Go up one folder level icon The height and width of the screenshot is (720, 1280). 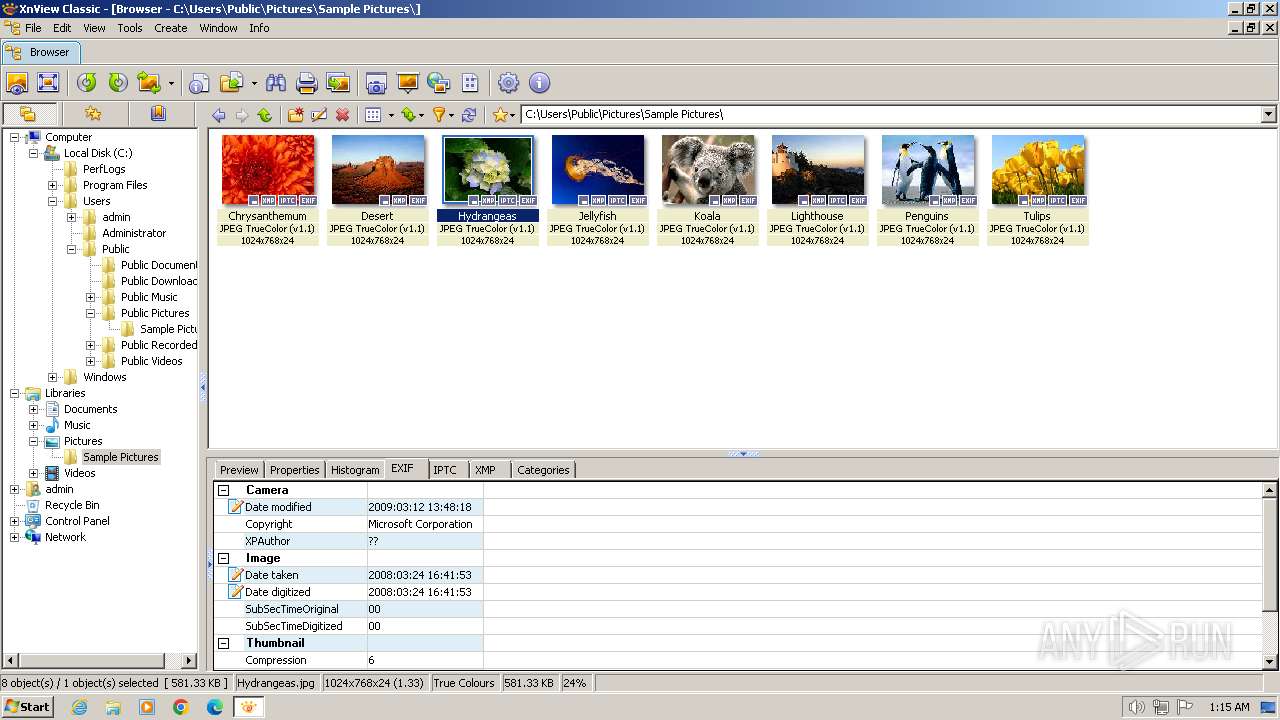pos(265,115)
